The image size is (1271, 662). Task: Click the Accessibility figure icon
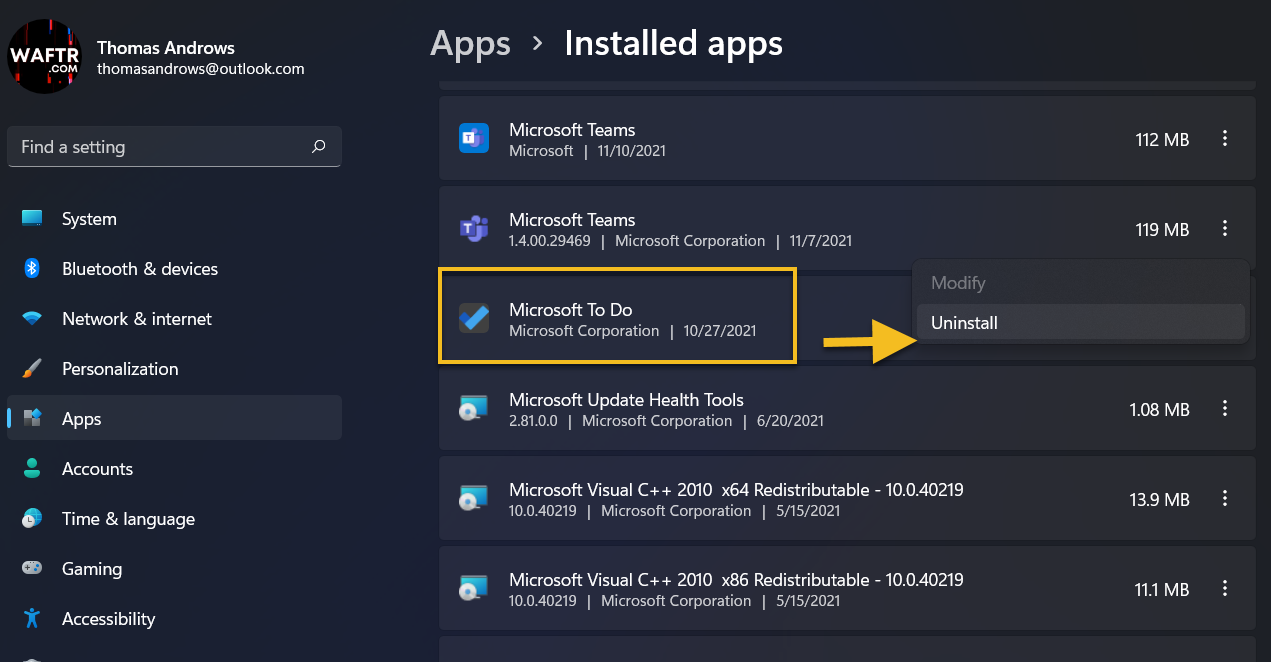coord(32,619)
